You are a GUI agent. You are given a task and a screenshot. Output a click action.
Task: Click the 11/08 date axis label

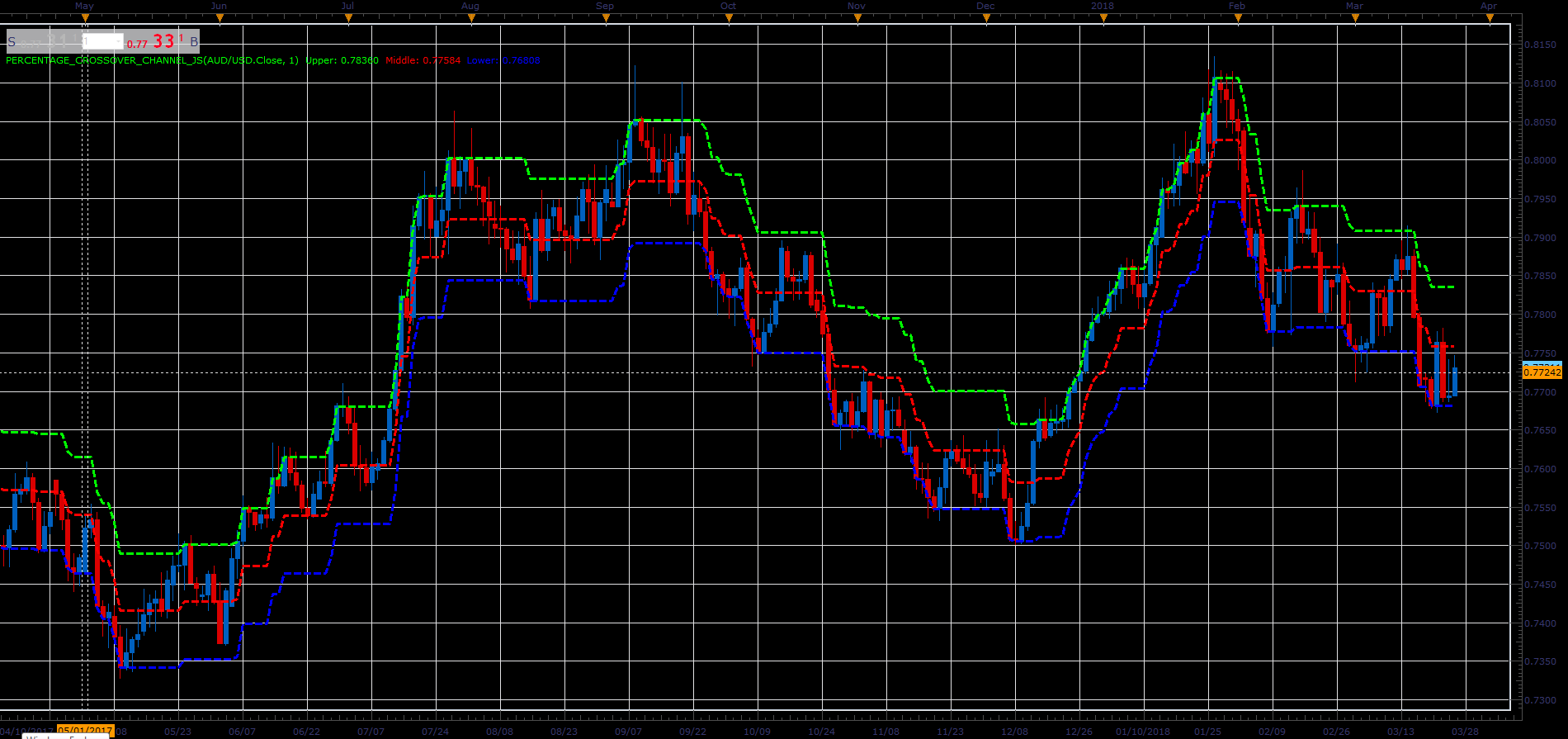(x=886, y=732)
